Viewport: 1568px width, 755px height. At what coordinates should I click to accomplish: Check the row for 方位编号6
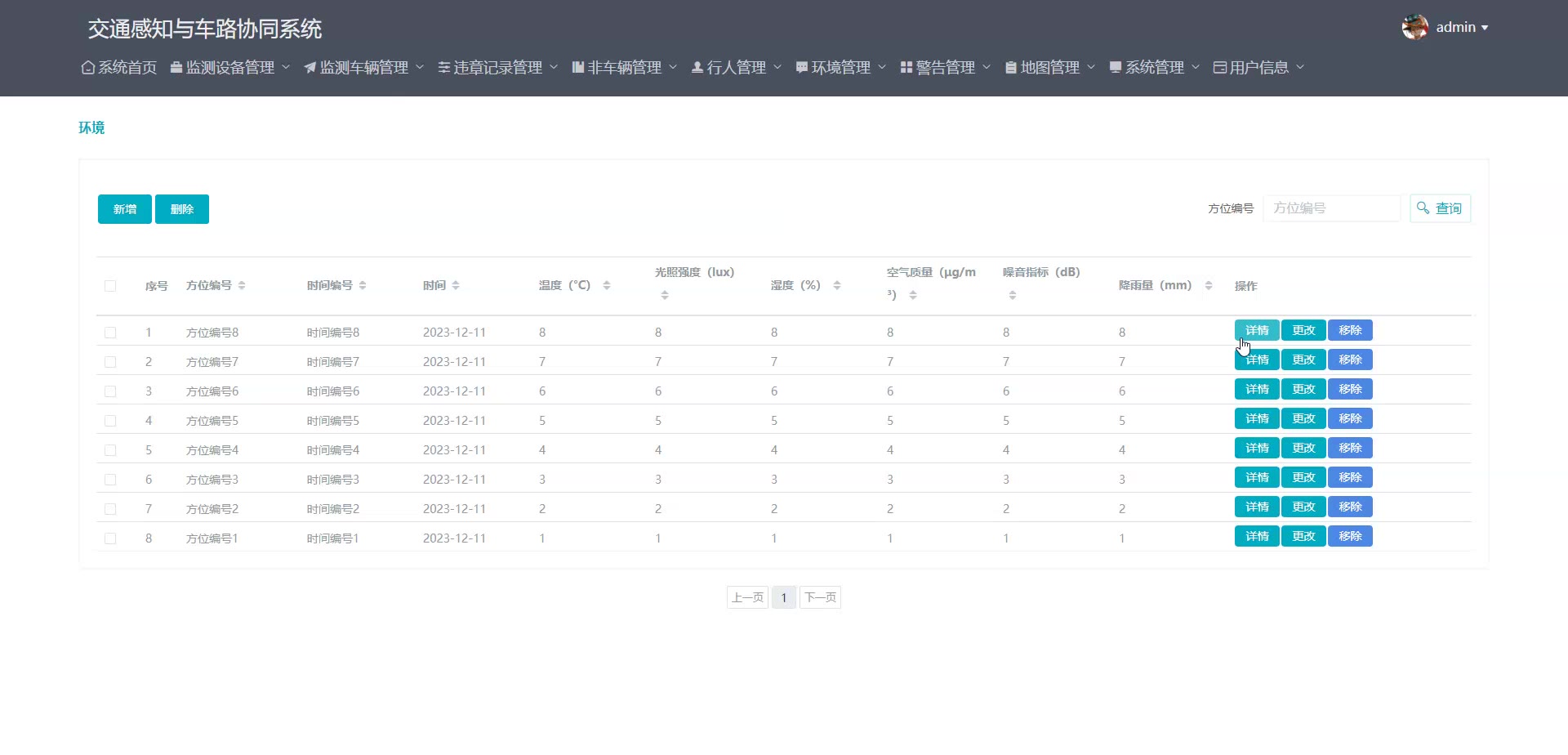click(110, 391)
